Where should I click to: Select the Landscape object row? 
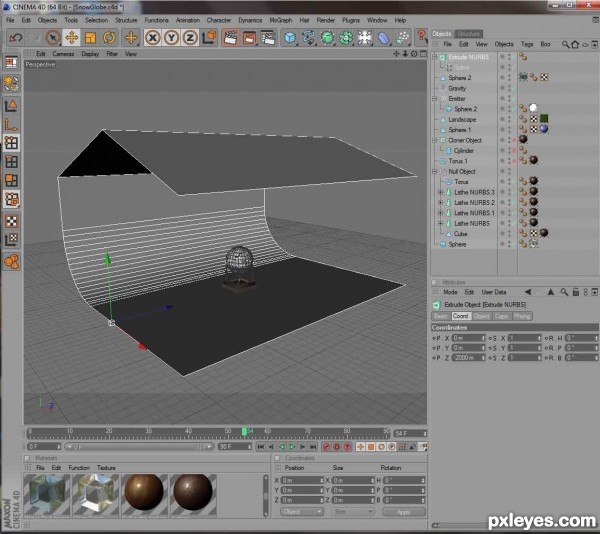pyautogui.click(x=464, y=119)
